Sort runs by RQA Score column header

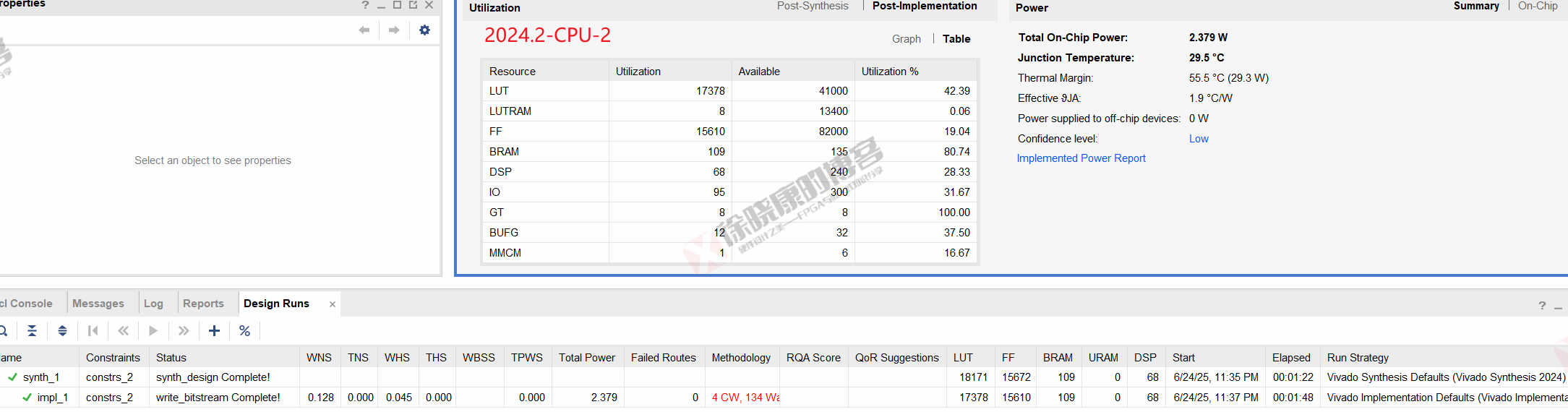pos(814,357)
